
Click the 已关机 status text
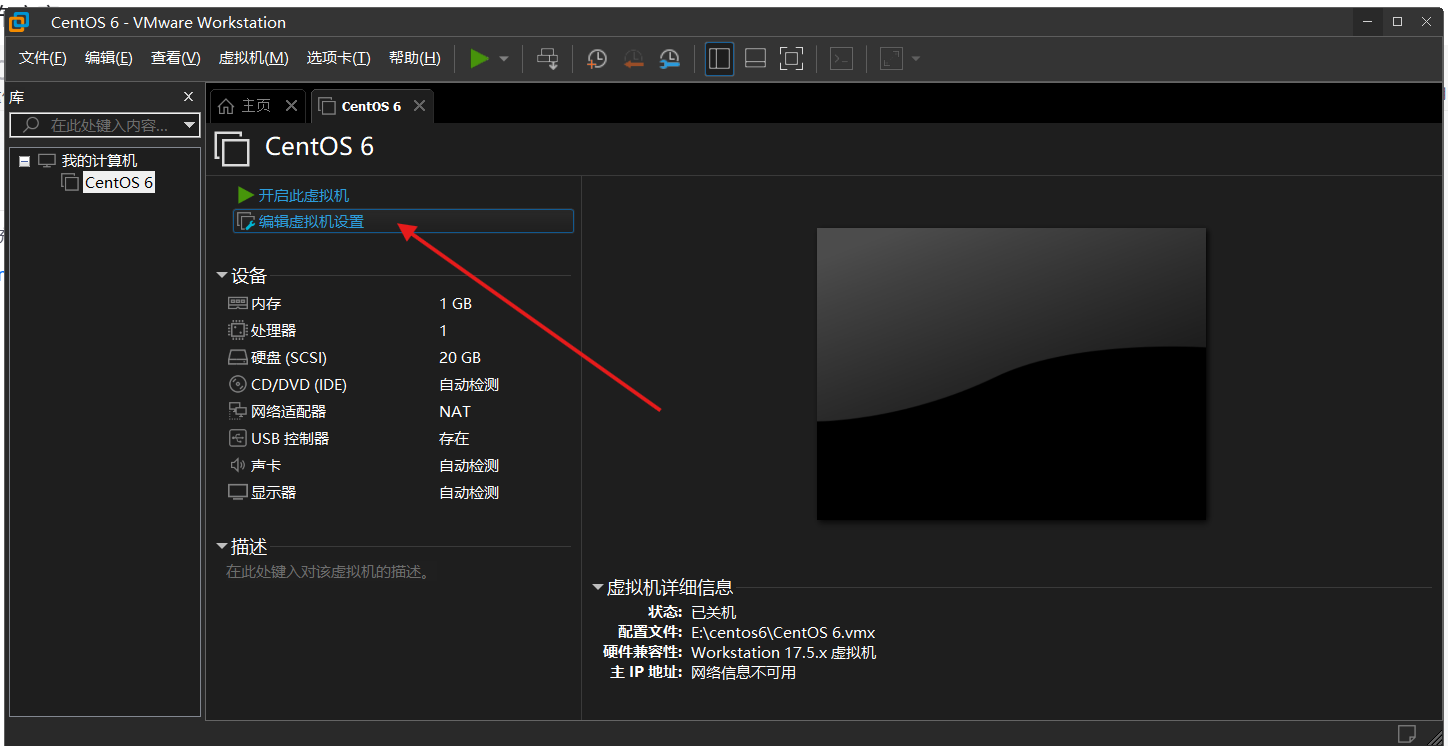coord(713,612)
